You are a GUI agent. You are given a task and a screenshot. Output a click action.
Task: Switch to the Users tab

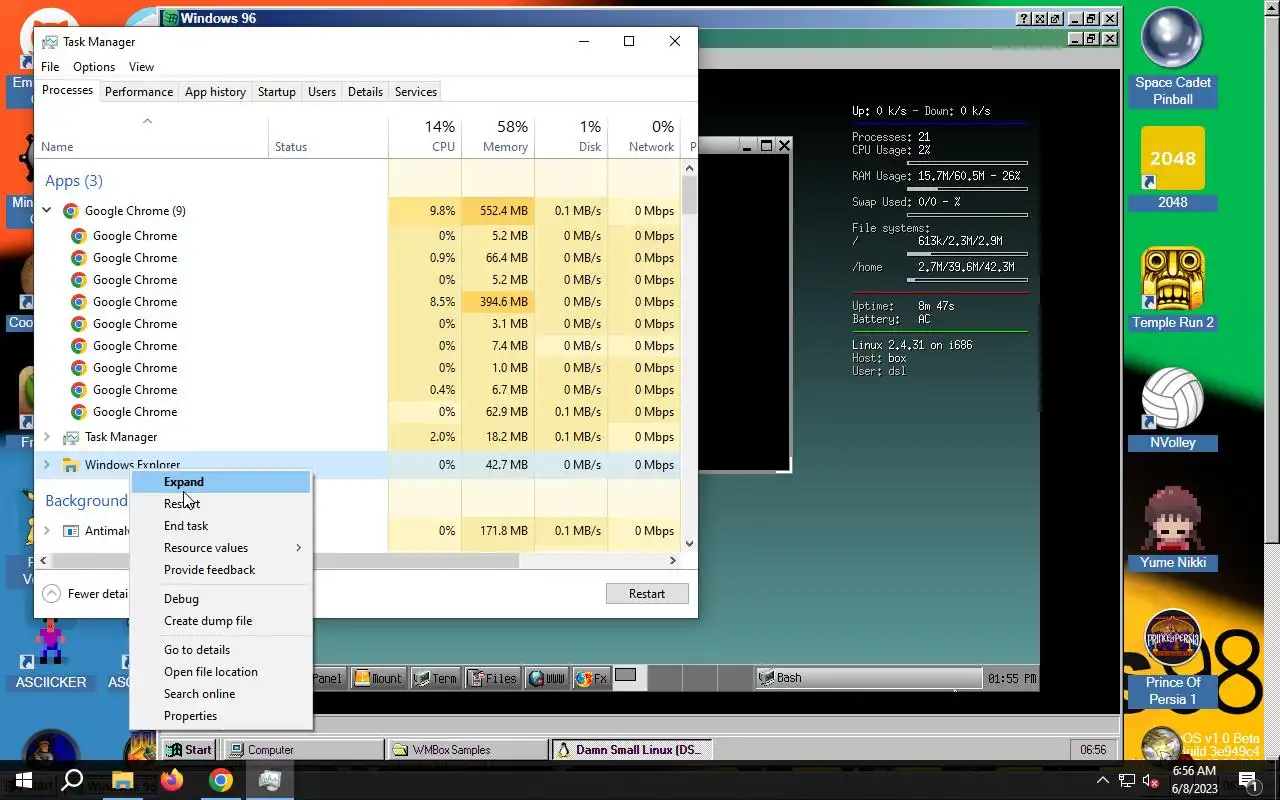[322, 92]
